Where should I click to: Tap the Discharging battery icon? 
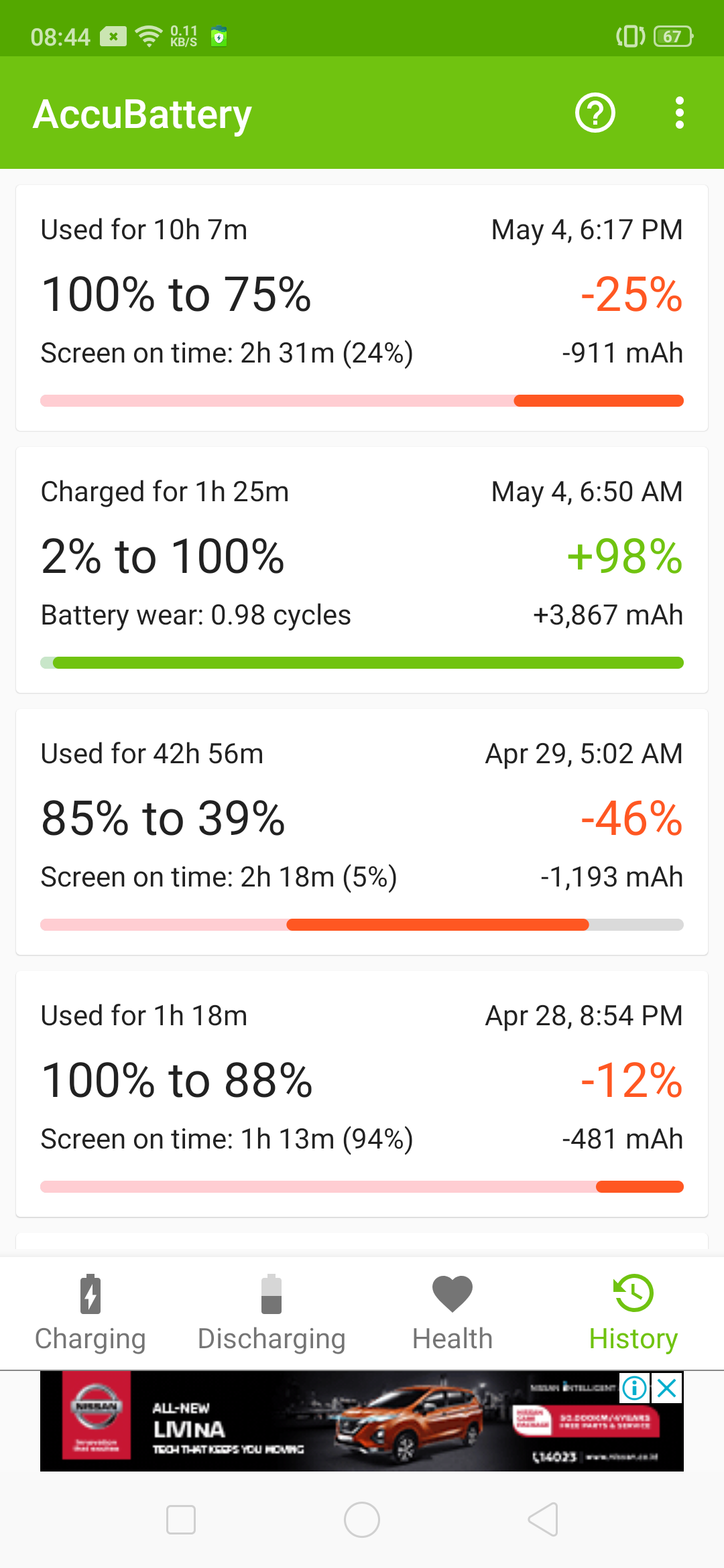271,1293
